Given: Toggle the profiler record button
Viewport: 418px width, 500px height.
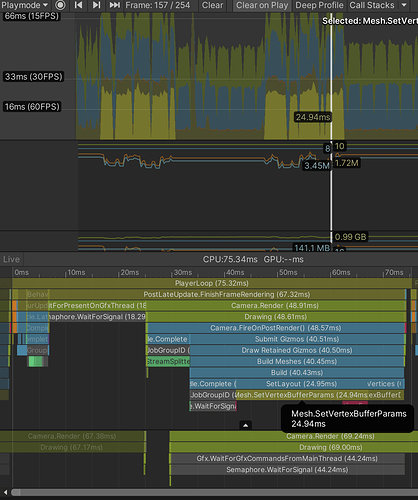Looking at the screenshot, I should click(60, 5).
